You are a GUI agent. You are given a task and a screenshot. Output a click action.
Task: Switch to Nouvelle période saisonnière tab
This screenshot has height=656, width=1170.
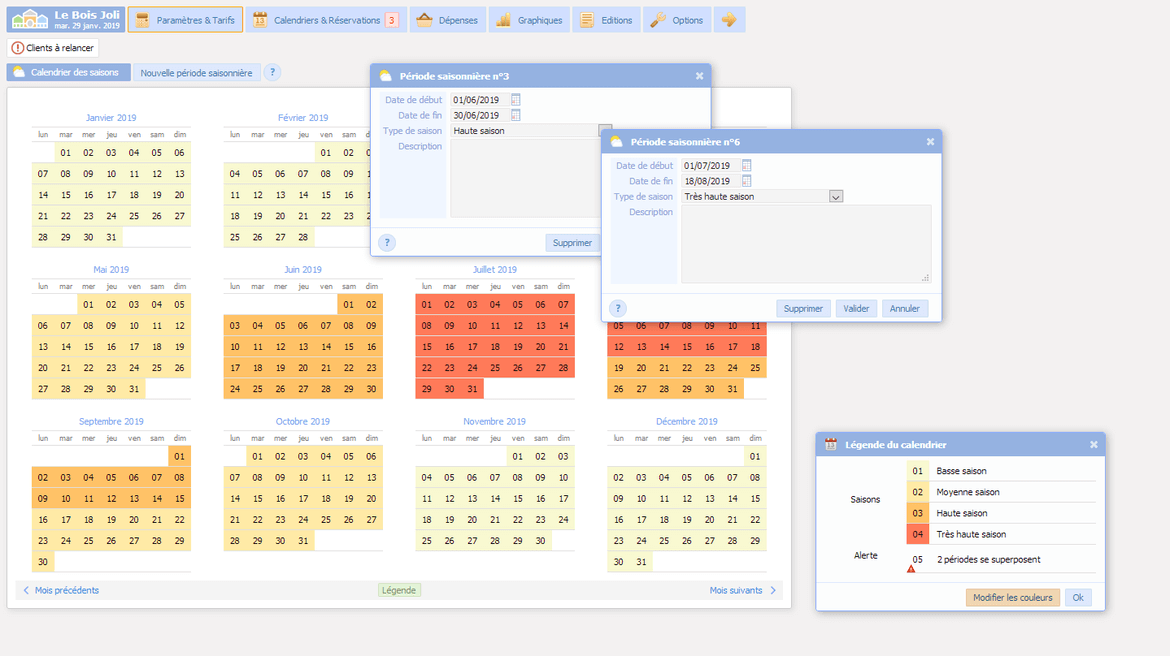tap(196, 73)
